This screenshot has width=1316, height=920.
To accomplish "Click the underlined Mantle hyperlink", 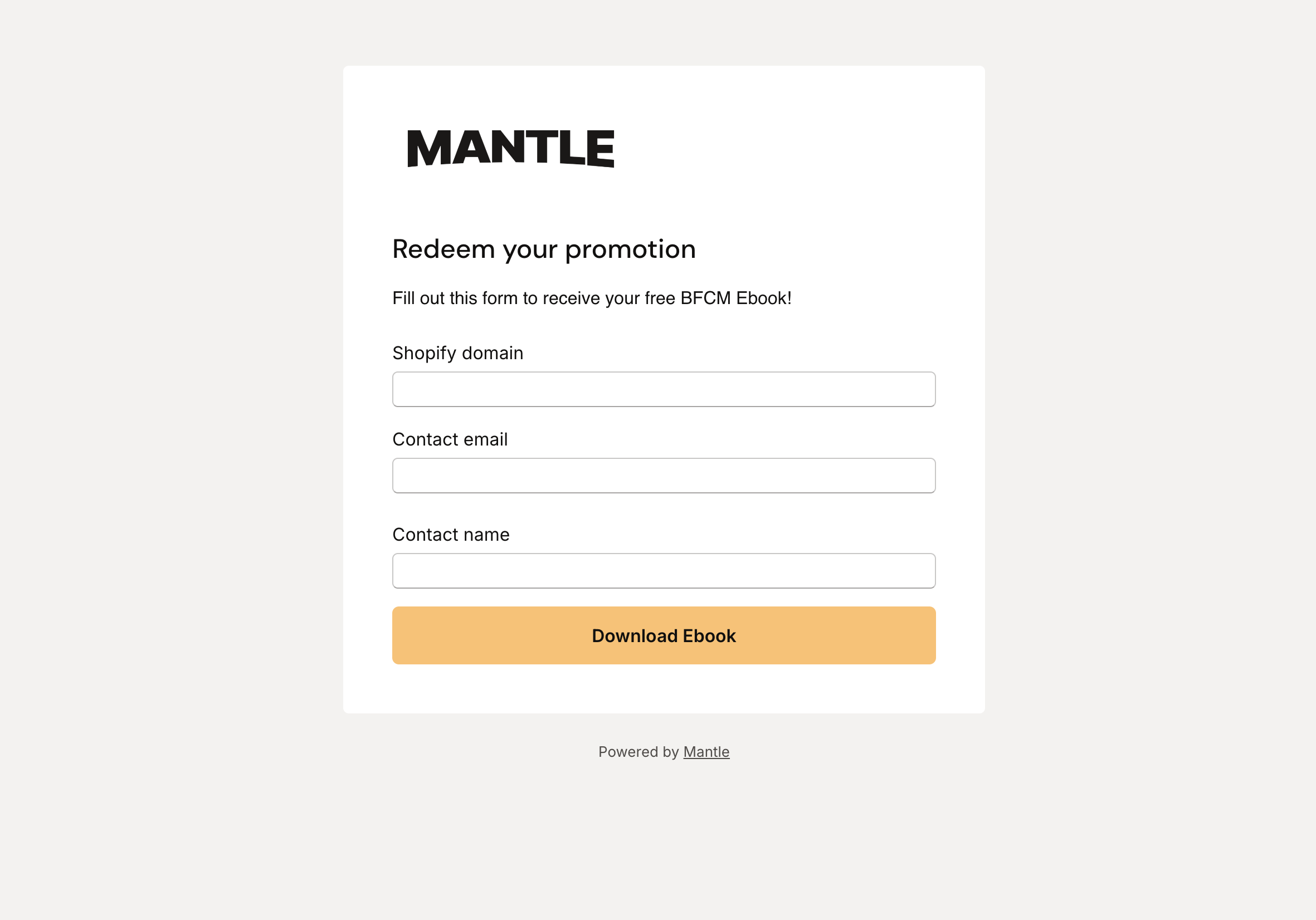I will point(705,752).
